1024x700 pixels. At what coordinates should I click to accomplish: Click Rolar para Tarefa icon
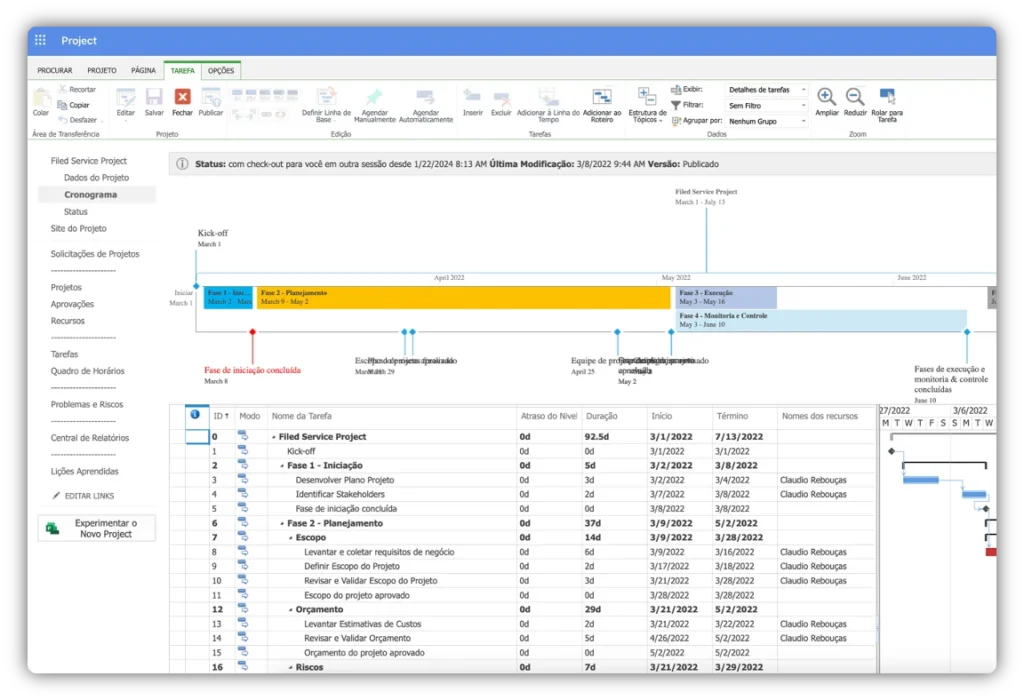pyautogui.click(x=886, y=97)
